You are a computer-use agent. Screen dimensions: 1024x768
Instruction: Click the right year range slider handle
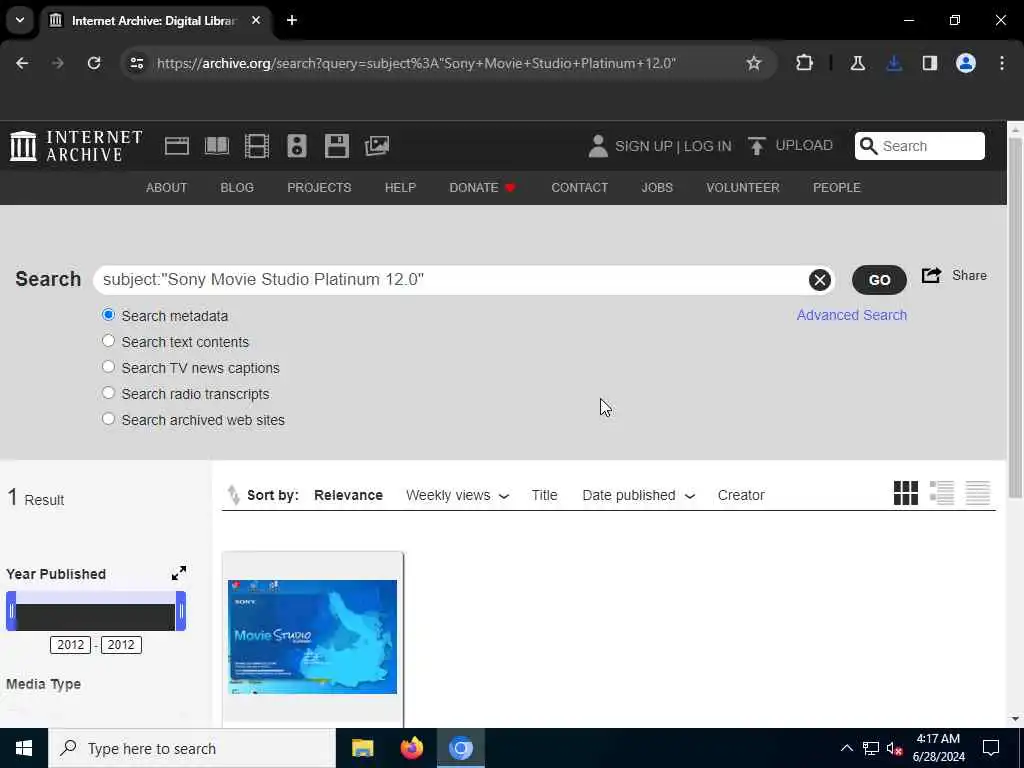pos(181,611)
